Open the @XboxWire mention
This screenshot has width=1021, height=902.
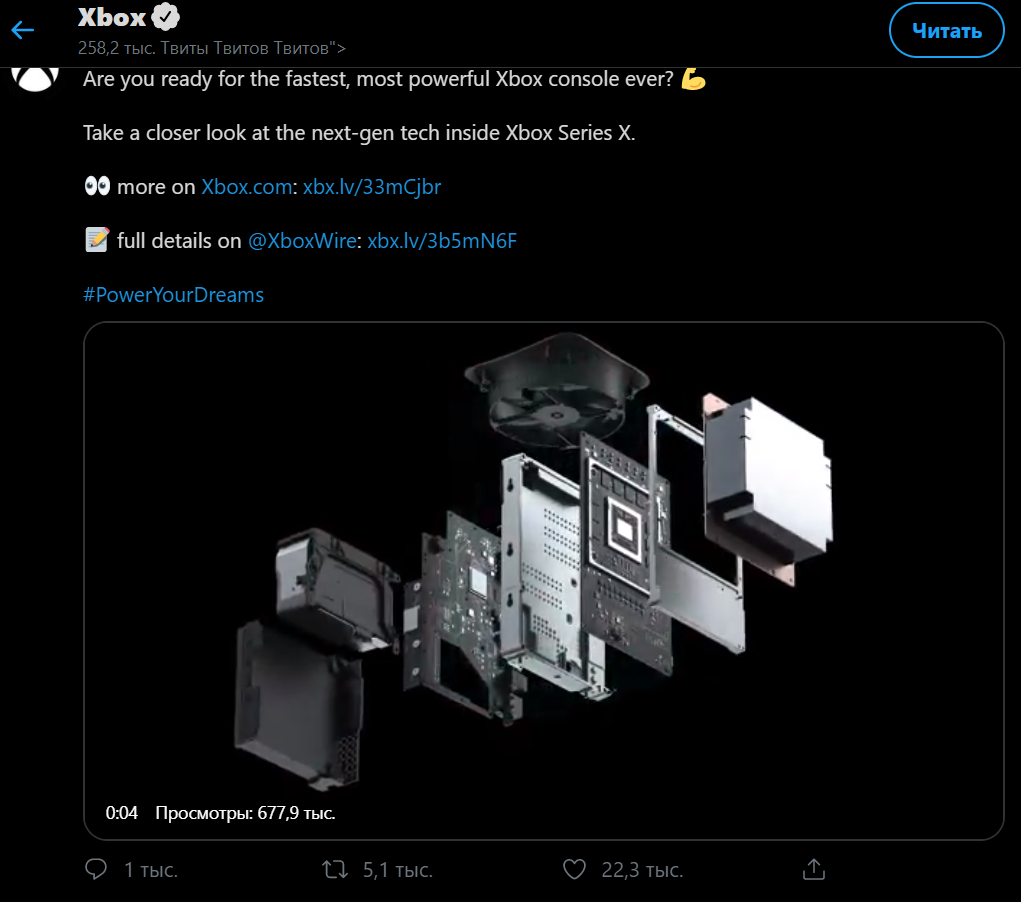click(302, 241)
